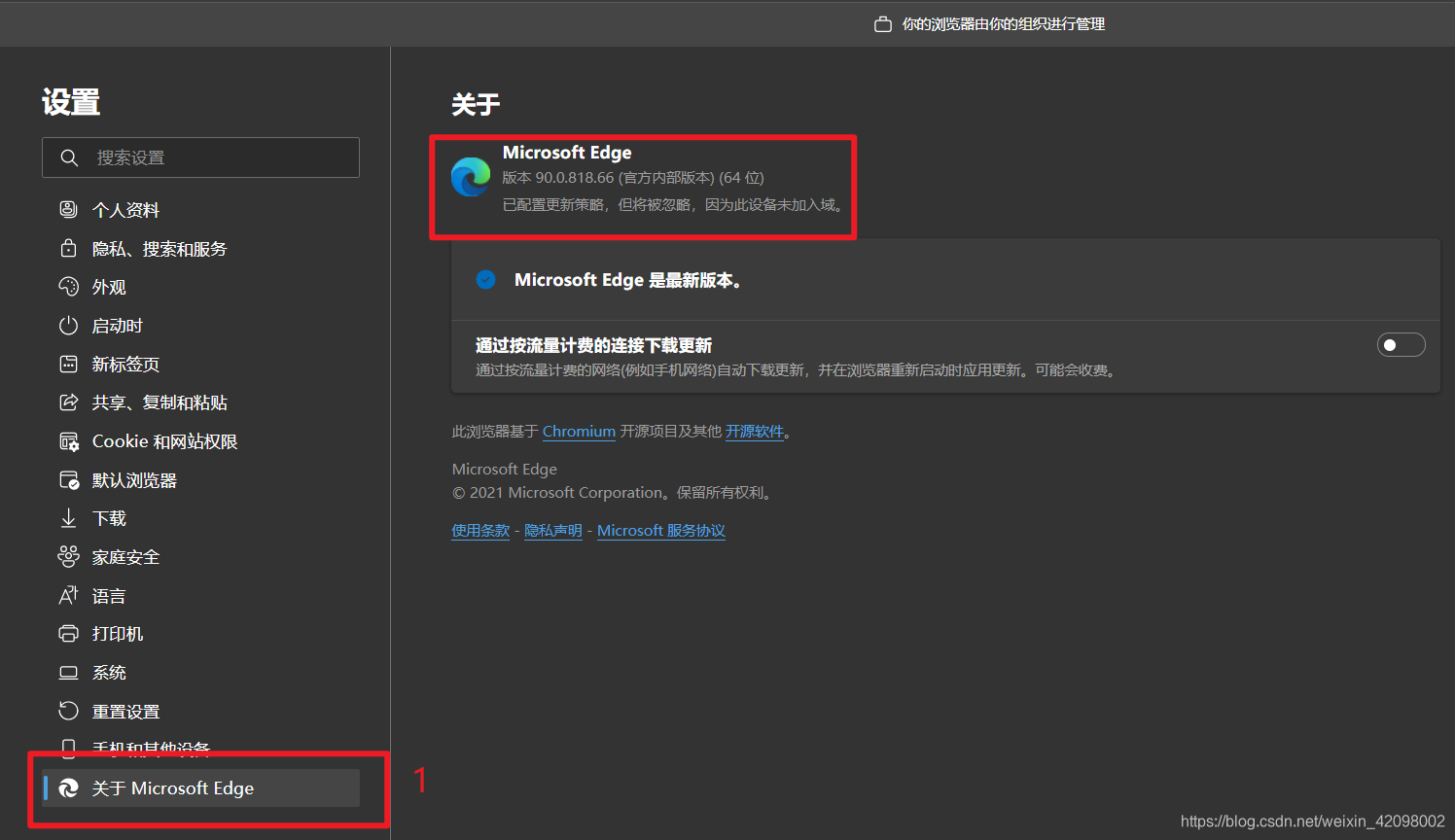
Task: Open the Microsoft 服务协议 link
Action: coord(661,530)
